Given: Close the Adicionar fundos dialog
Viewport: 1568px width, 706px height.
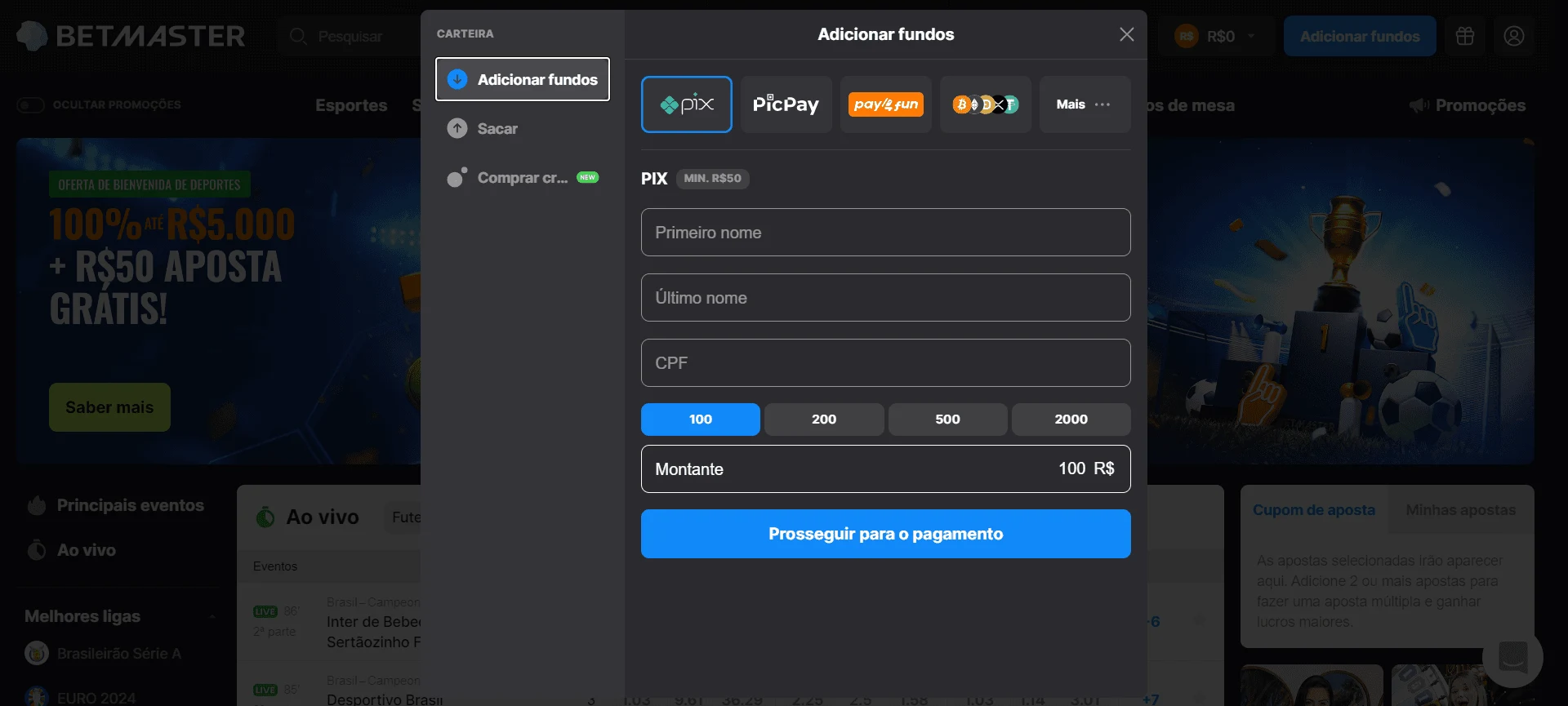Looking at the screenshot, I should coord(1126,34).
